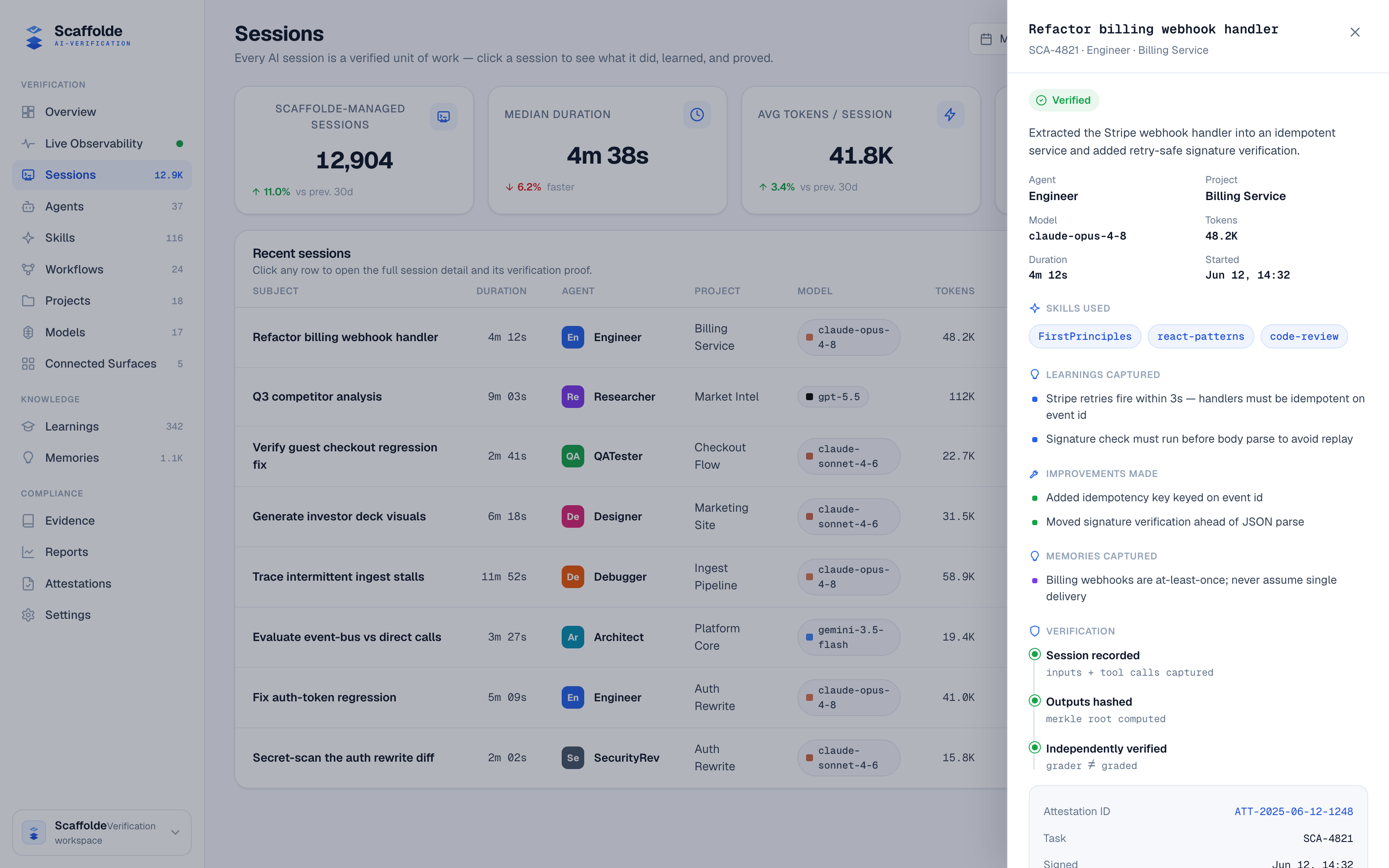
Task: Click the claude-opus-4-8 model badge for Trace ingest stalls
Action: pyautogui.click(x=848, y=577)
